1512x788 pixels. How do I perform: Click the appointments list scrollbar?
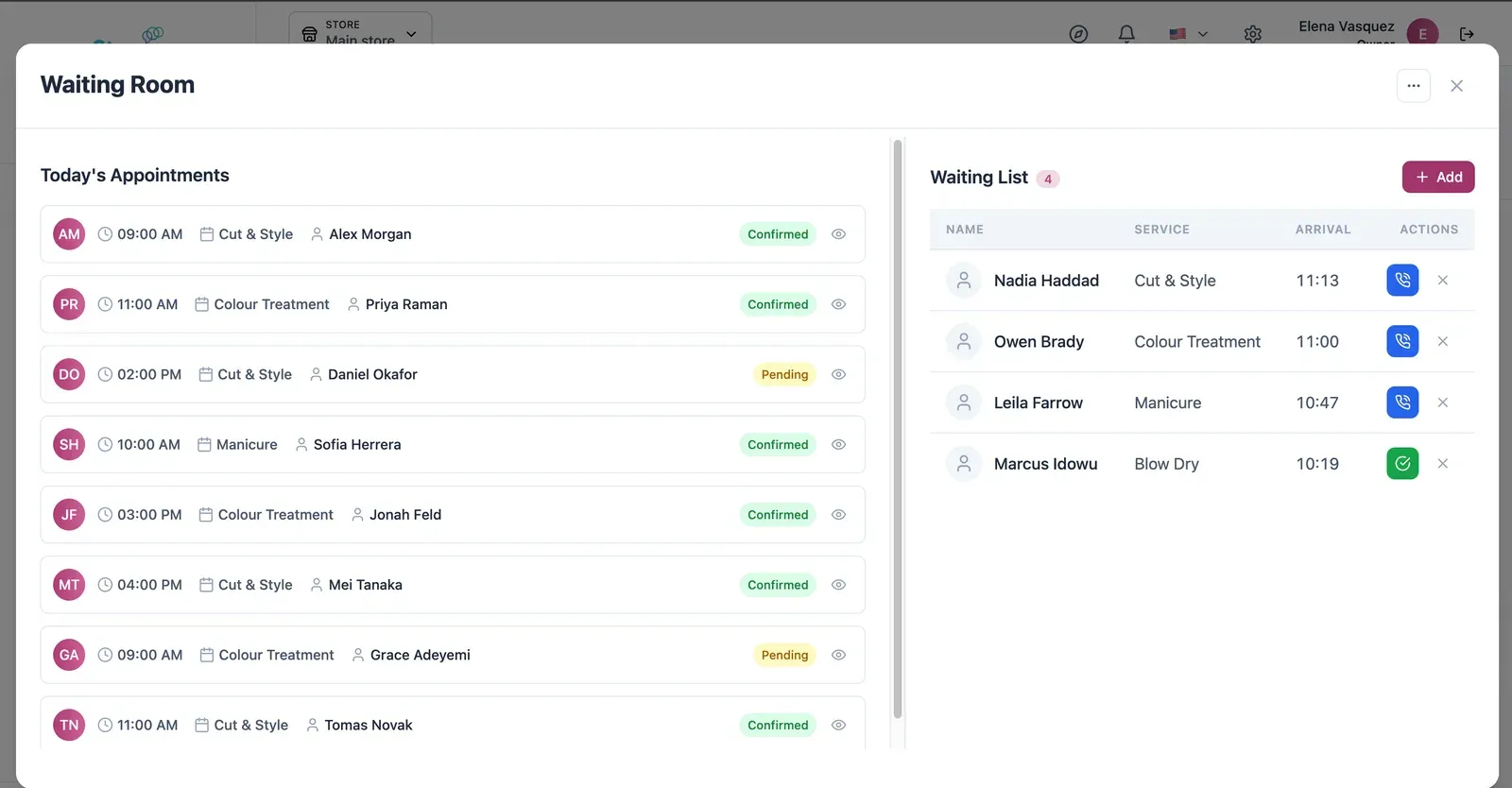tap(898, 430)
